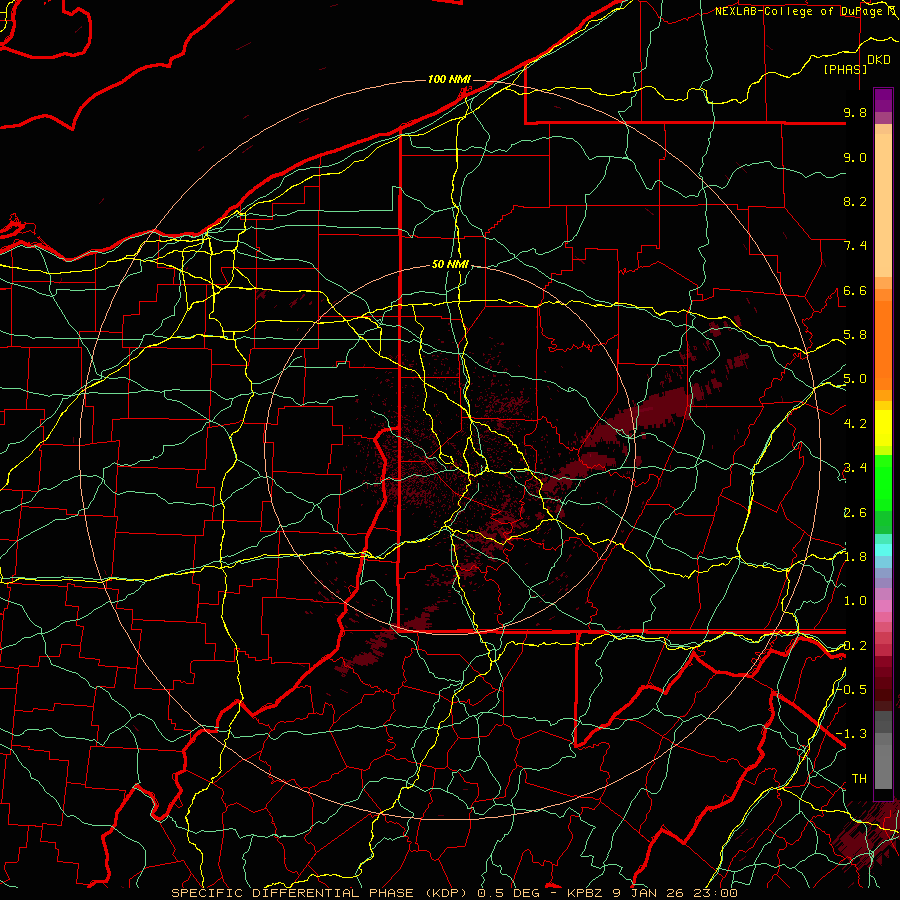This screenshot has width=900, height=900.
Task: Select the 4.2 scale value
Action: pos(855,424)
